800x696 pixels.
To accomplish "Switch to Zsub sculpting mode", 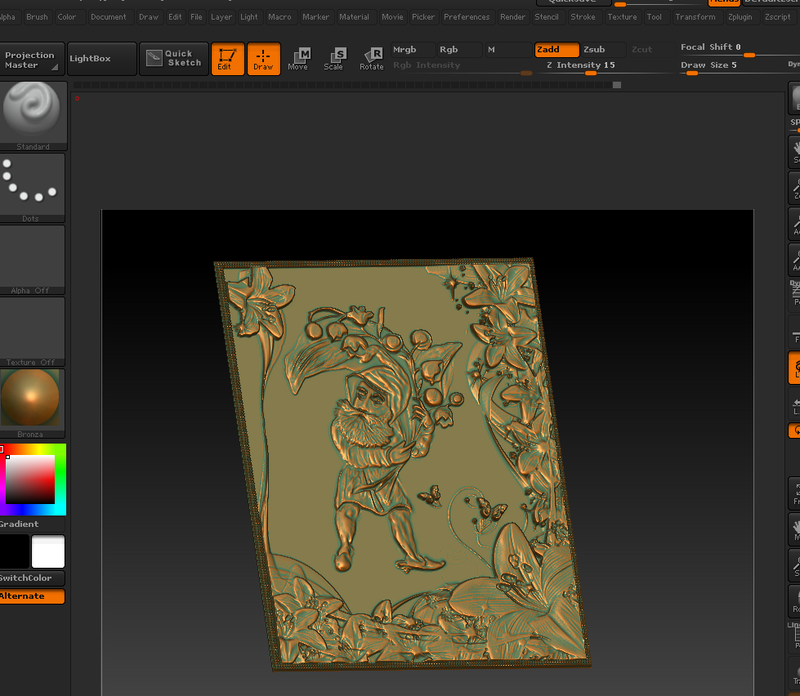I will 604,49.
